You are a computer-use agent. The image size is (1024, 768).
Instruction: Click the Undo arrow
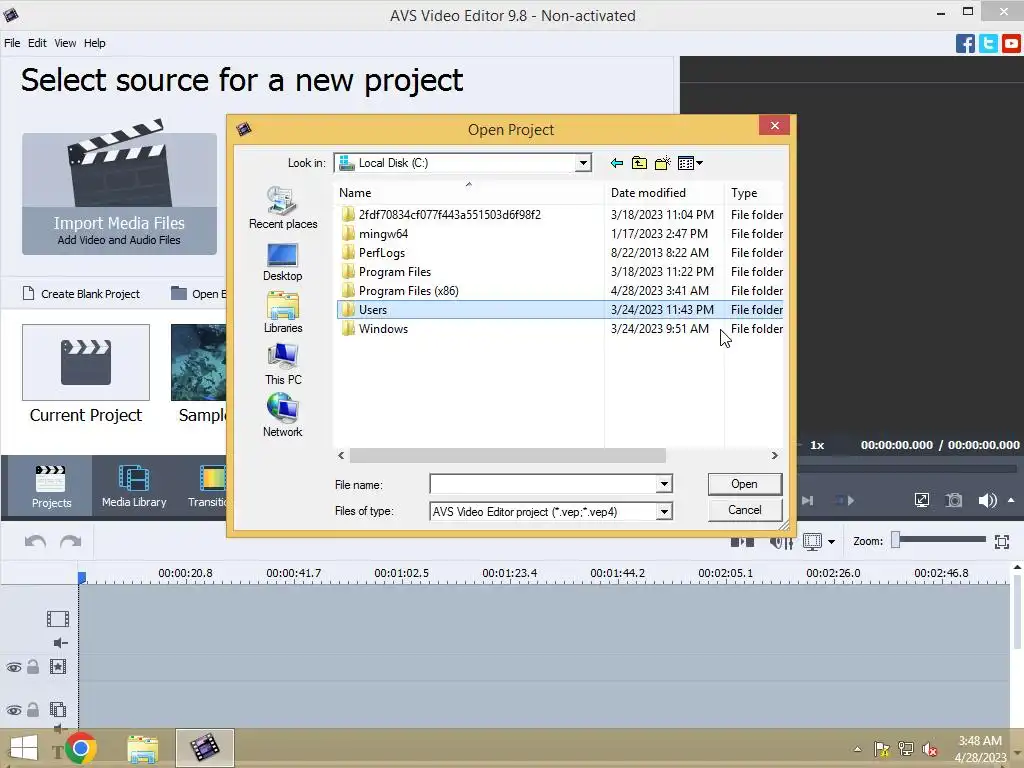coord(35,541)
